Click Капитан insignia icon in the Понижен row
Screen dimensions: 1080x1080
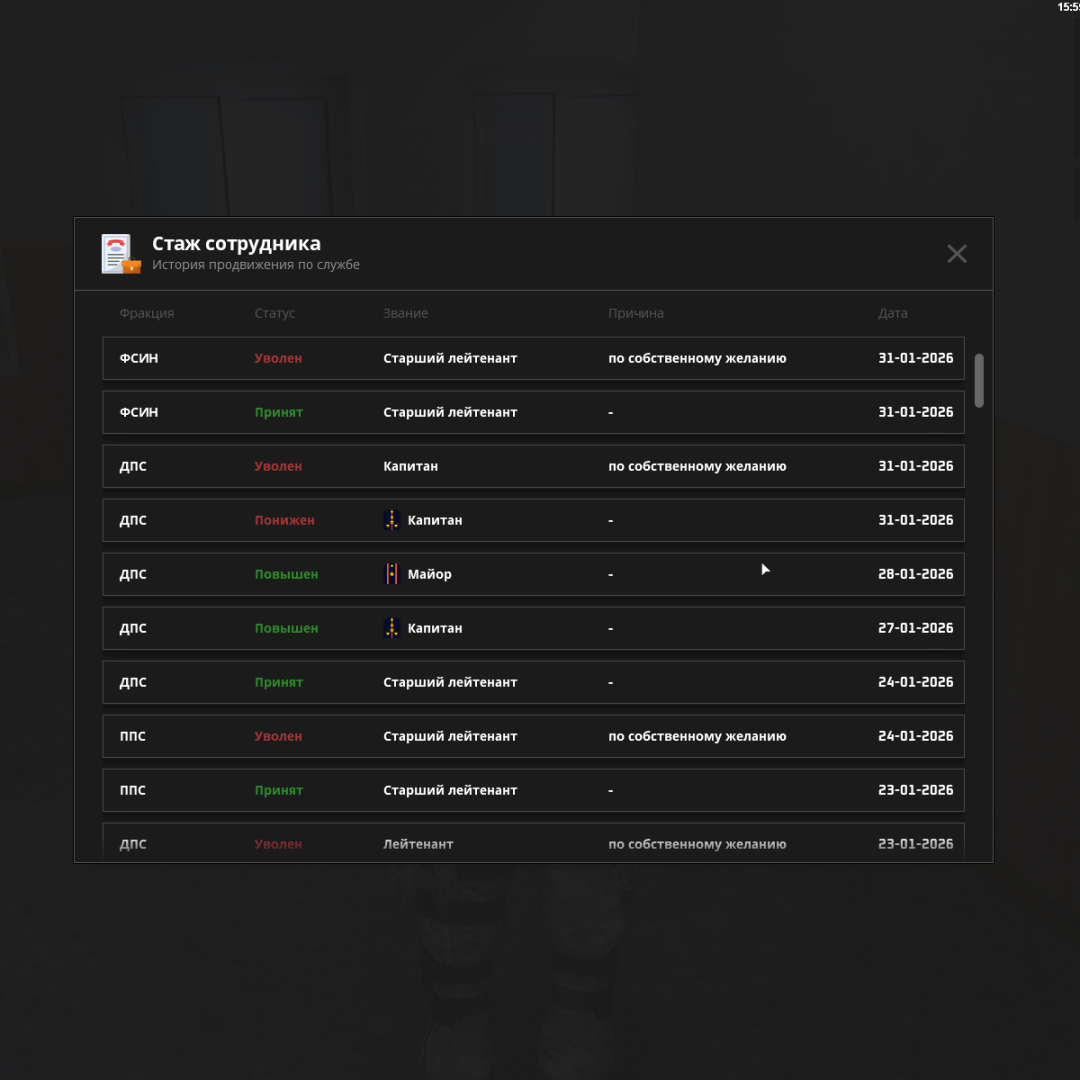(x=392, y=520)
